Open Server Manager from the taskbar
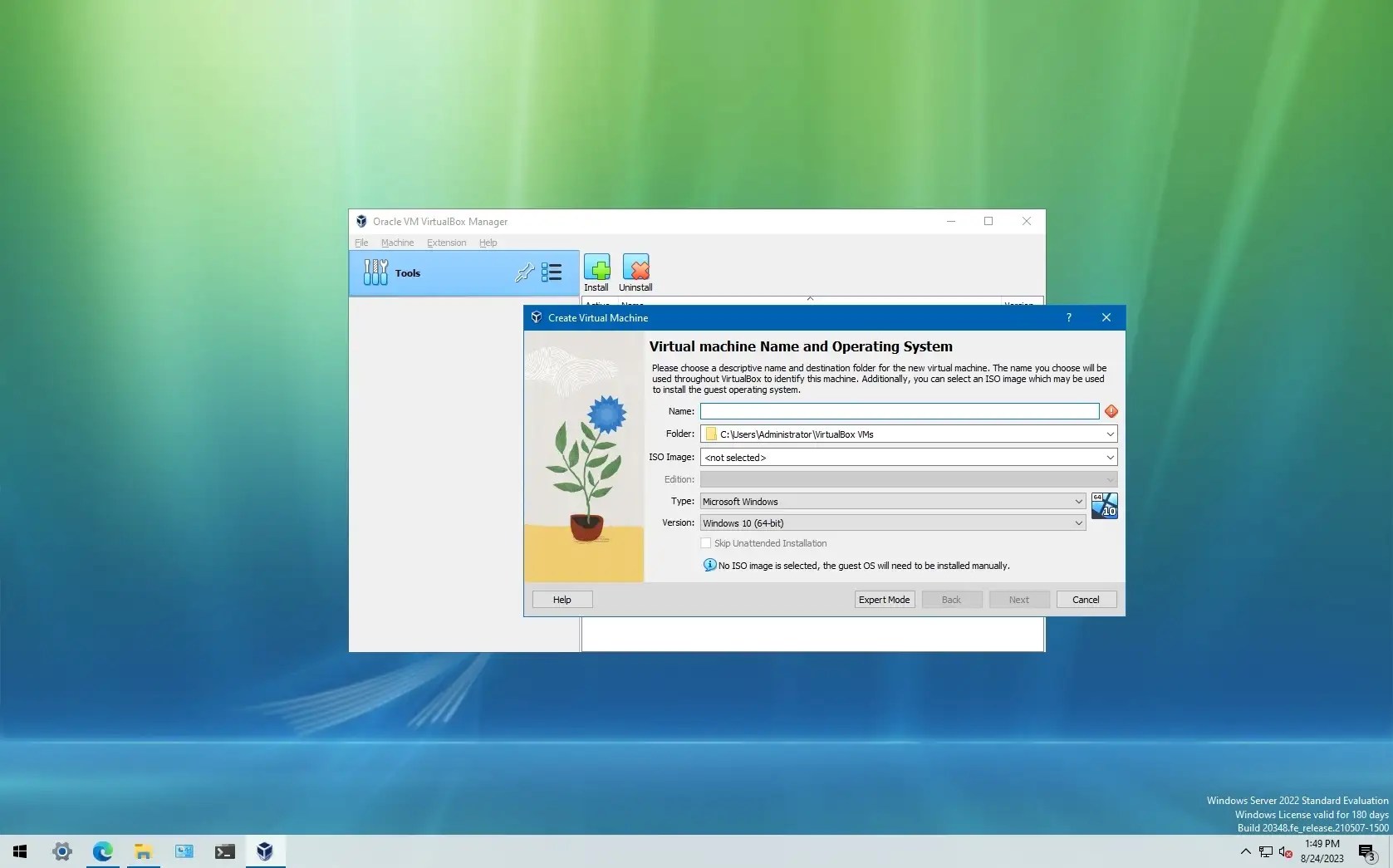 184,851
